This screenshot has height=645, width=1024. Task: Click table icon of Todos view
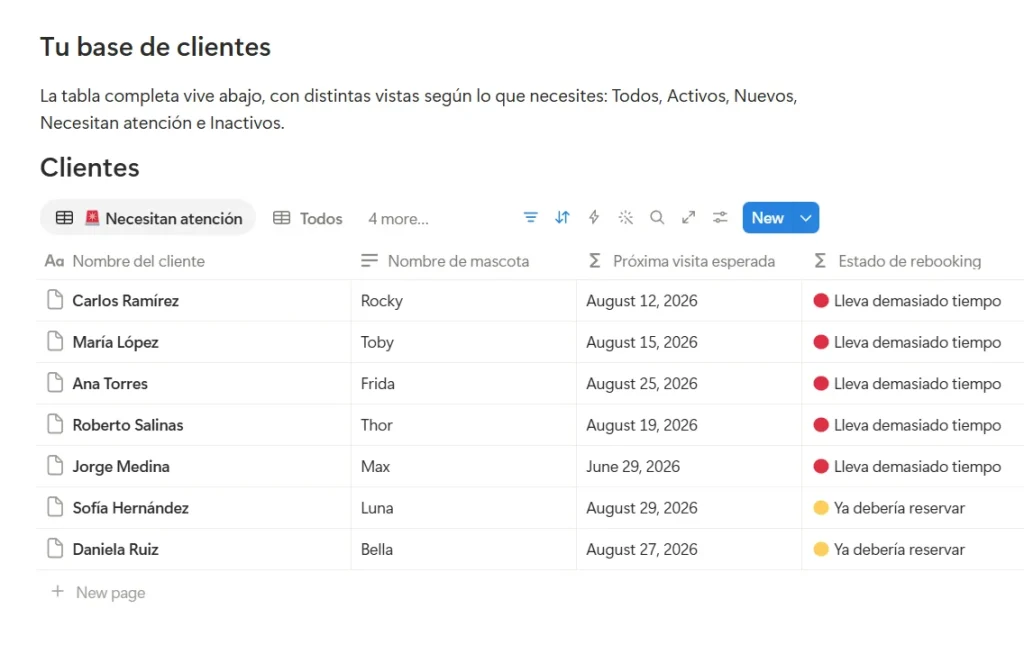(x=281, y=218)
